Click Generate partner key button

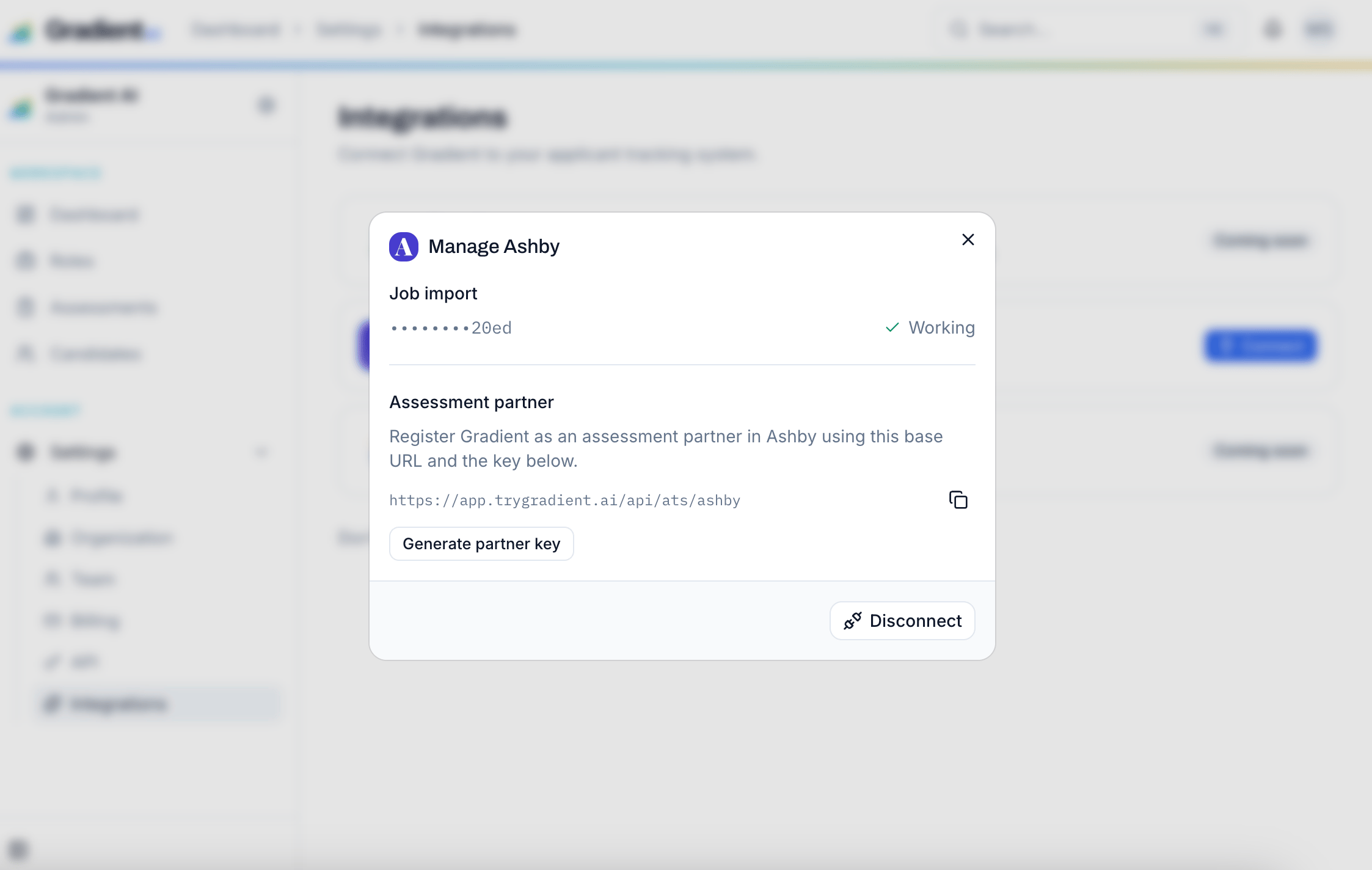pyautogui.click(x=481, y=544)
